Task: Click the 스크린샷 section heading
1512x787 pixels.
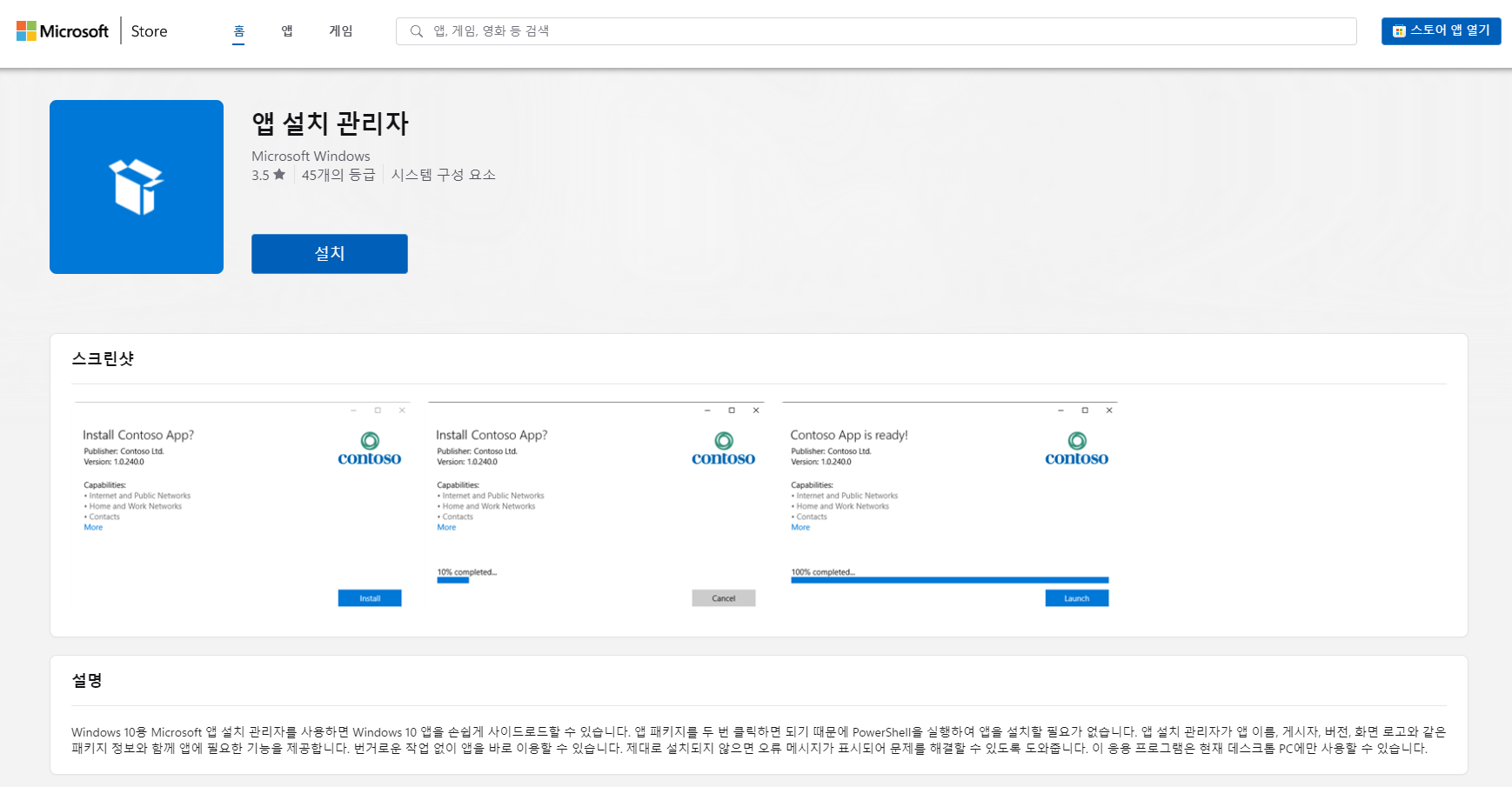Action: tap(103, 359)
